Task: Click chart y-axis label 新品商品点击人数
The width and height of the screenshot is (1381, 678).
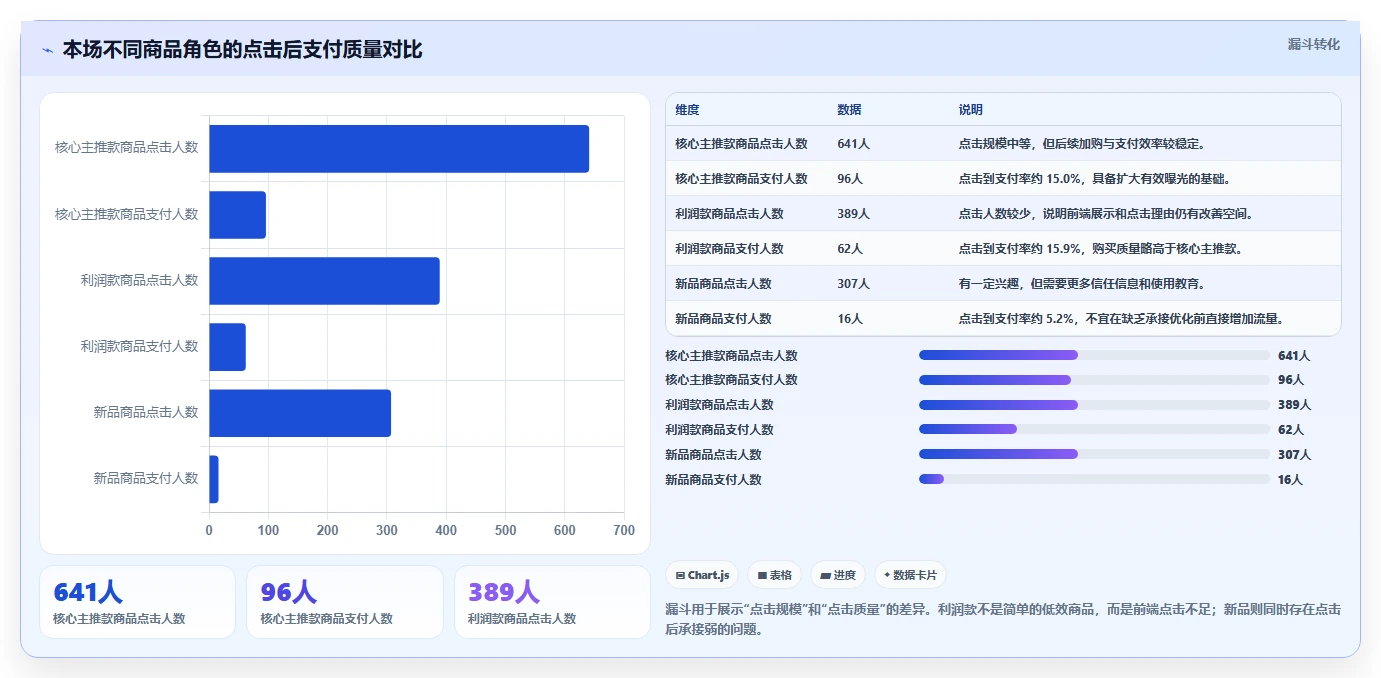Action: coord(146,412)
